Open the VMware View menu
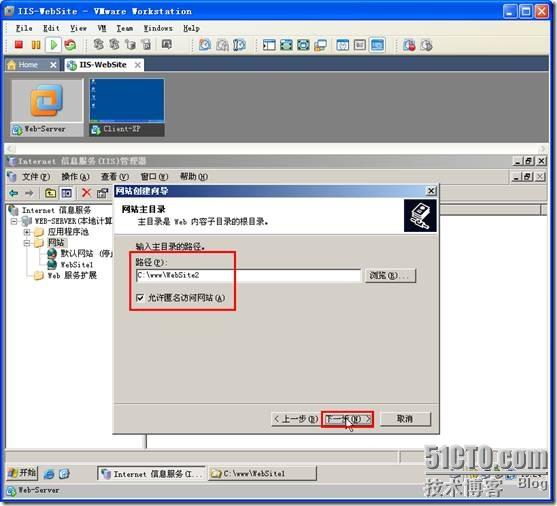Screen dimensions: 557x506 tap(78, 28)
